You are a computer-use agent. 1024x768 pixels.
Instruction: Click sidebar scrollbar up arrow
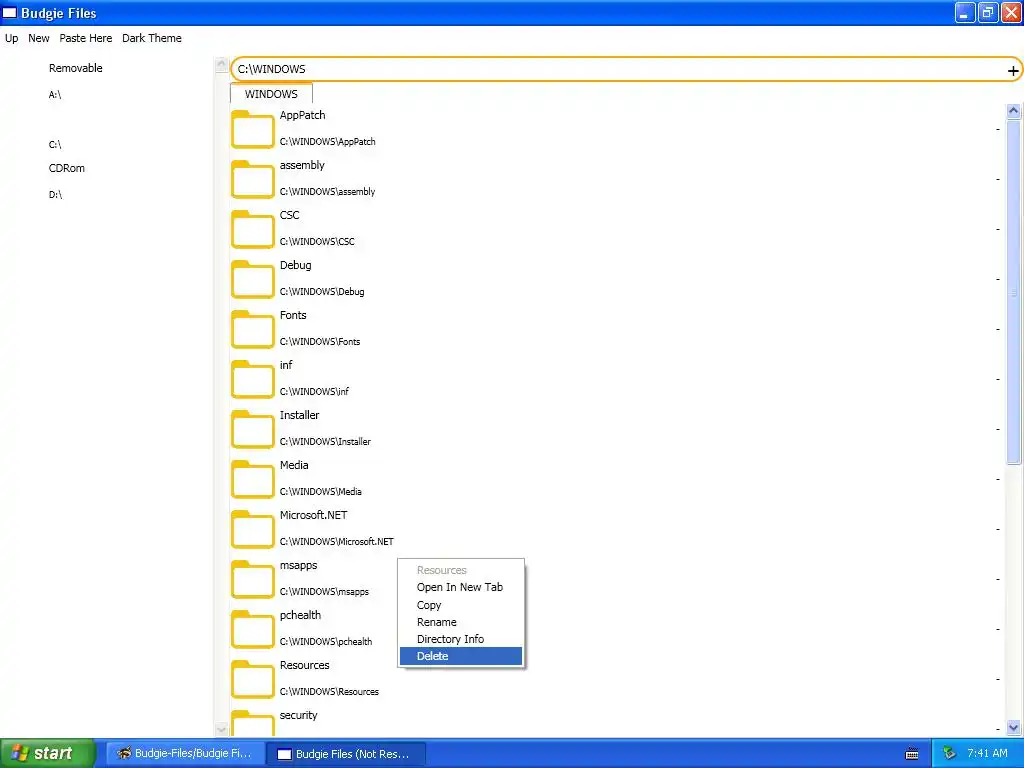221,64
